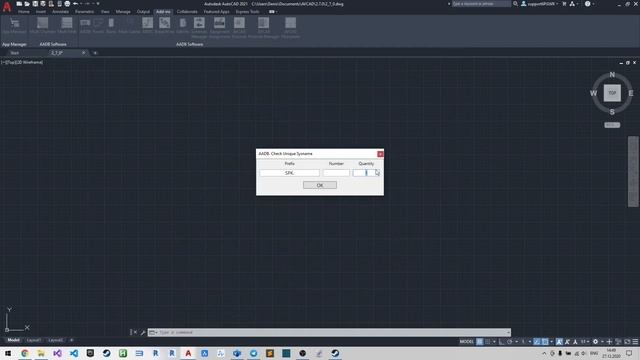Show hidden system tray icons
This screenshot has width=640, height=360.
(544, 353)
